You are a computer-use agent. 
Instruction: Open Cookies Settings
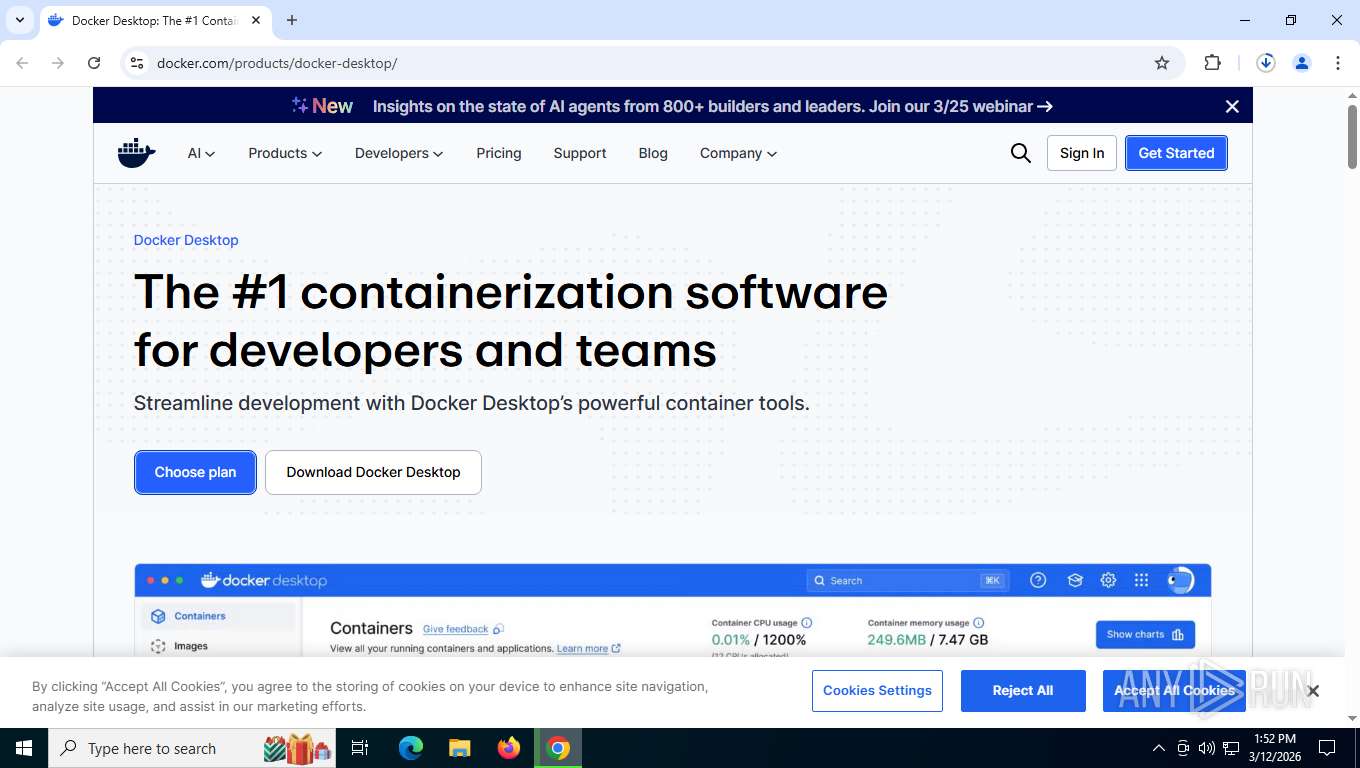877,691
